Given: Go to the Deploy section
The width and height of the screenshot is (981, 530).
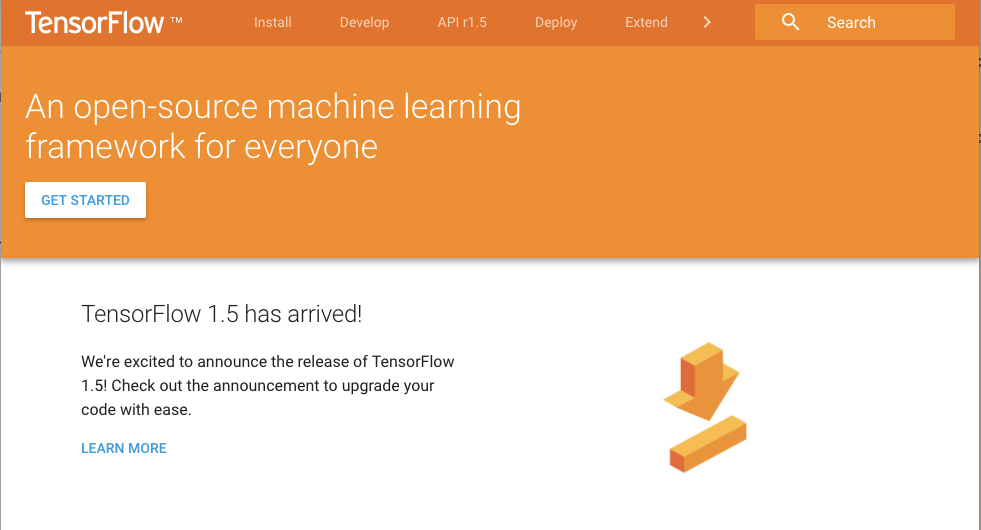Looking at the screenshot, I should 556,23.
